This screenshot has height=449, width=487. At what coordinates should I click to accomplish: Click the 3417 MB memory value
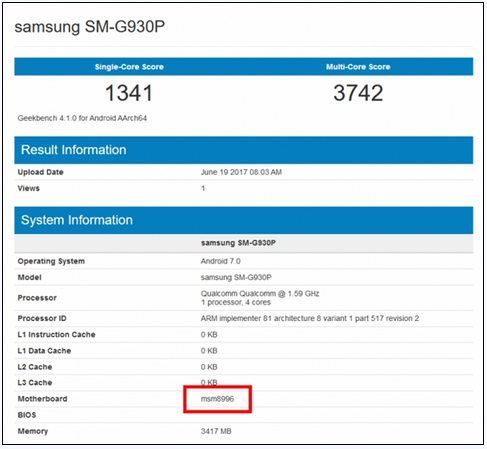(216, 431)
